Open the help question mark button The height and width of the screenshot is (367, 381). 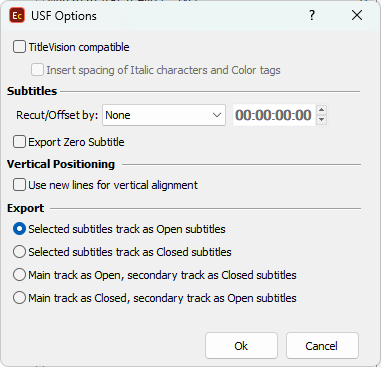[312, 15]
